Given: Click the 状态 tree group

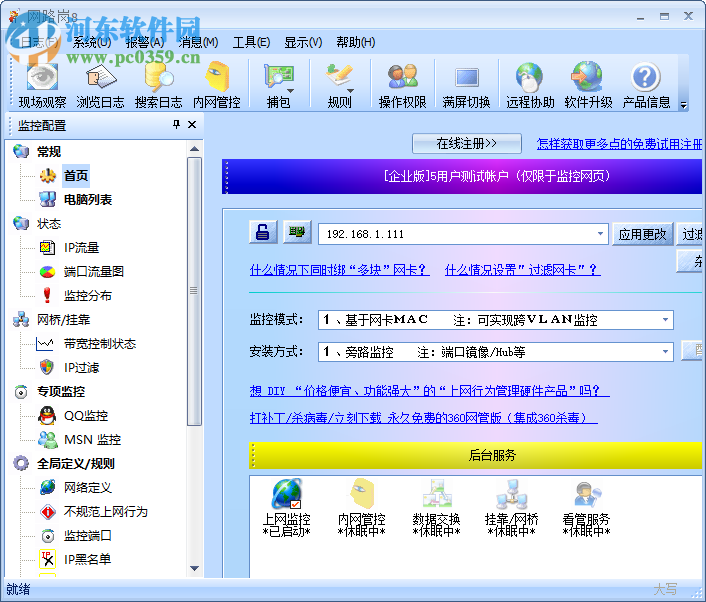Looking at the screenshot, I should click(x=49, y=224).
